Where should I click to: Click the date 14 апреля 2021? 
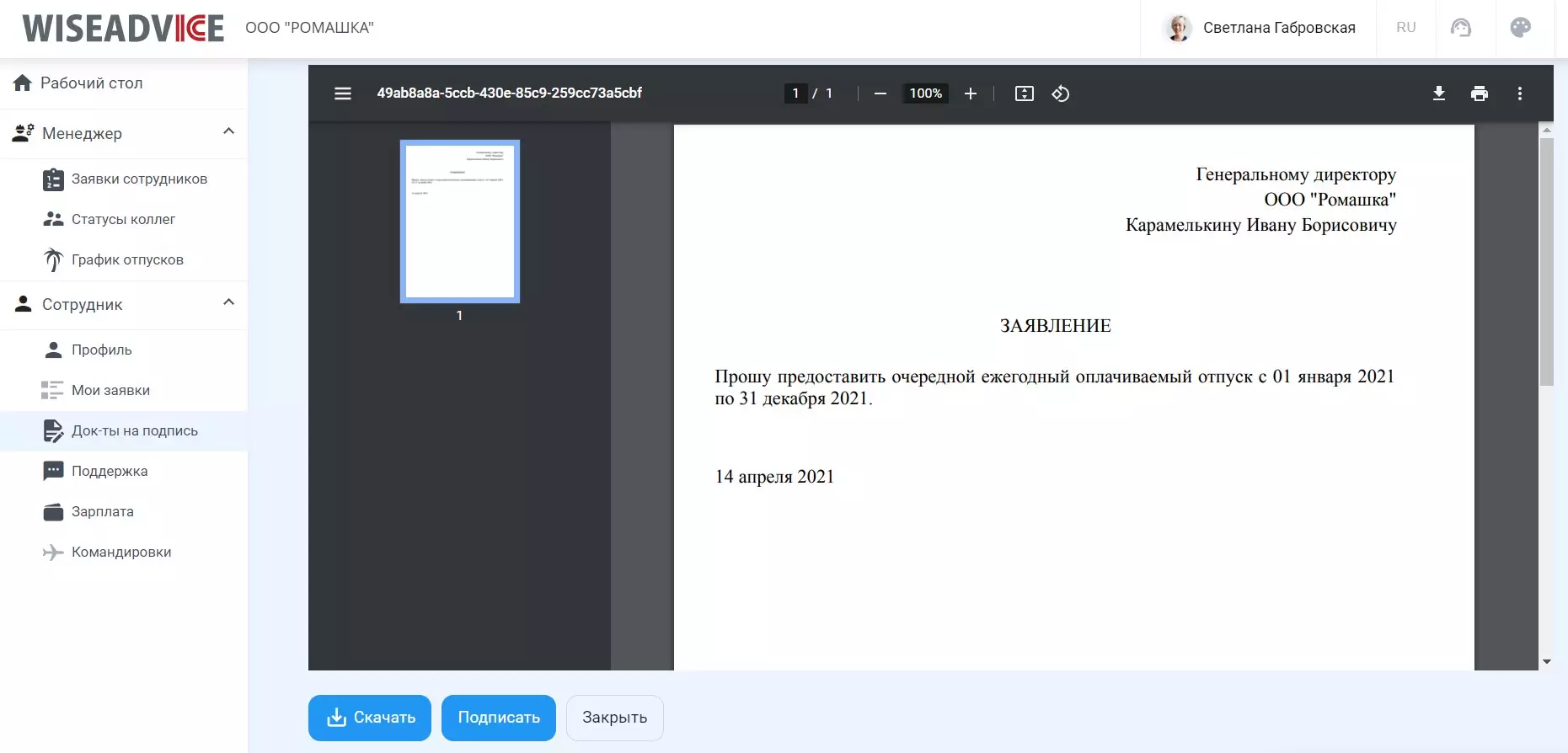click(774, 477)
